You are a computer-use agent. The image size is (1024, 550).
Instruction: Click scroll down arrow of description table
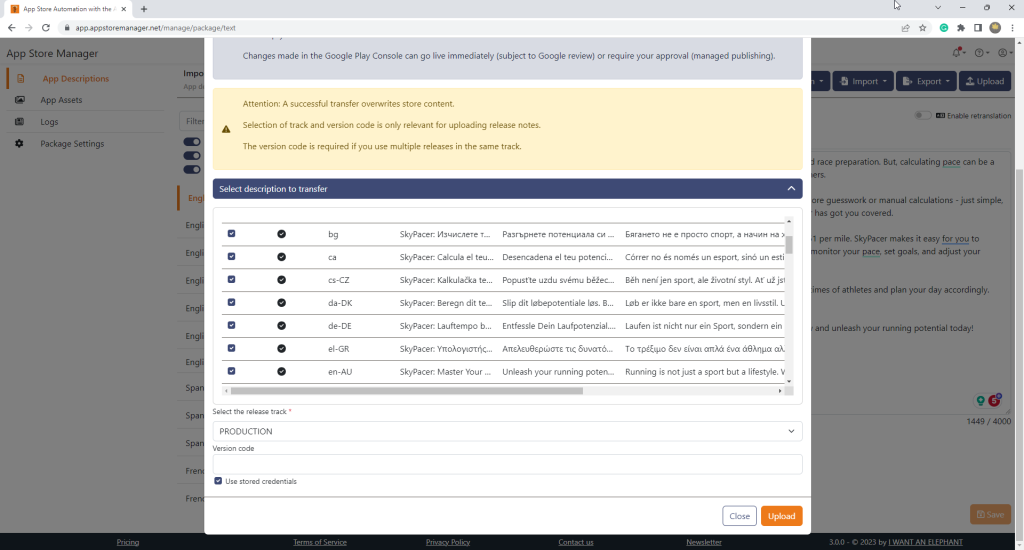pyautogui.click(x=789, y=381)
